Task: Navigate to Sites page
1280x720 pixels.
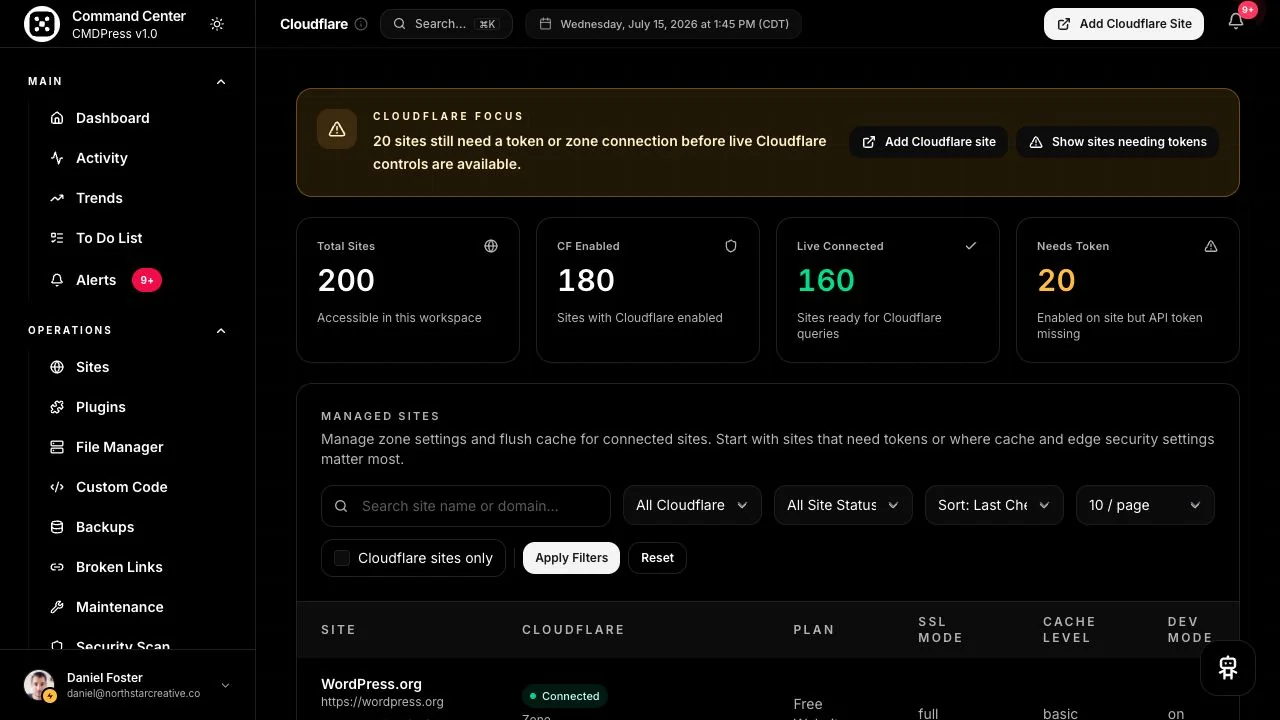Action: [x=92, y=367]
